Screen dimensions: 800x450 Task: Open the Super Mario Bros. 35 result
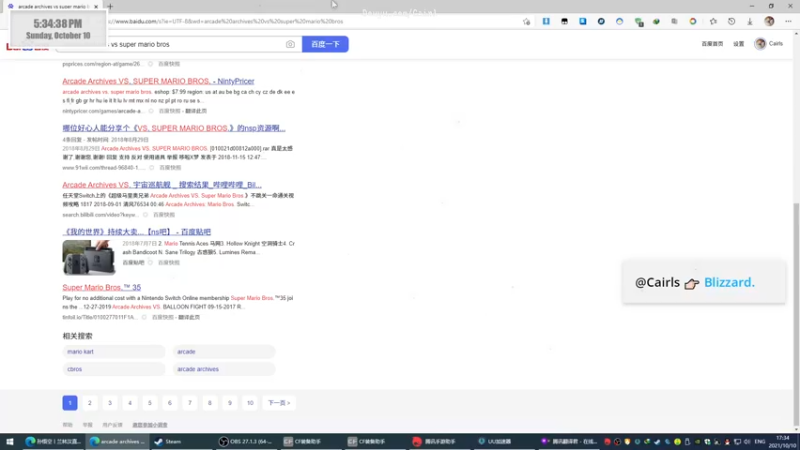pos(102,287)
